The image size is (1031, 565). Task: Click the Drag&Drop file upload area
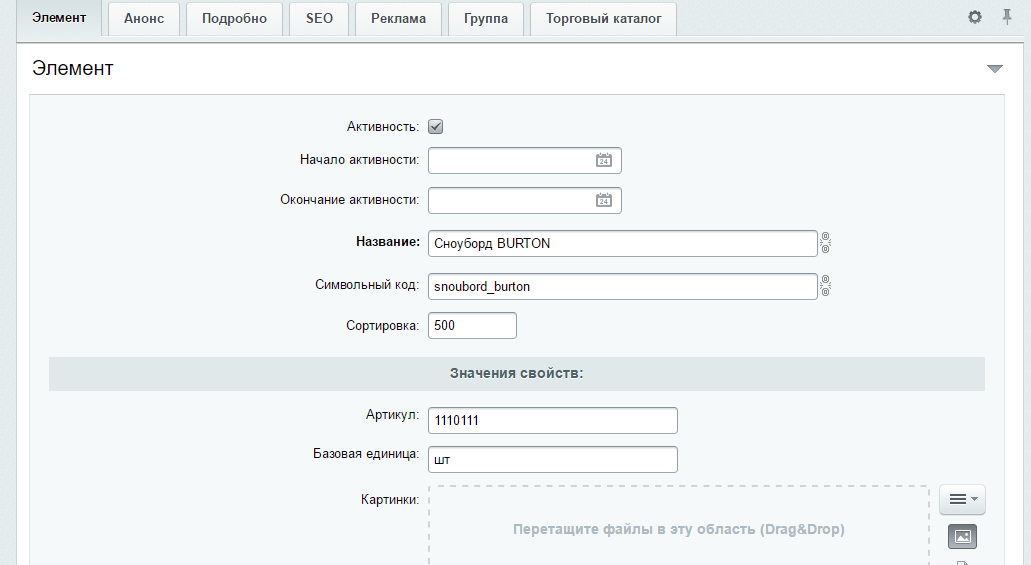[x=678, y=529]
